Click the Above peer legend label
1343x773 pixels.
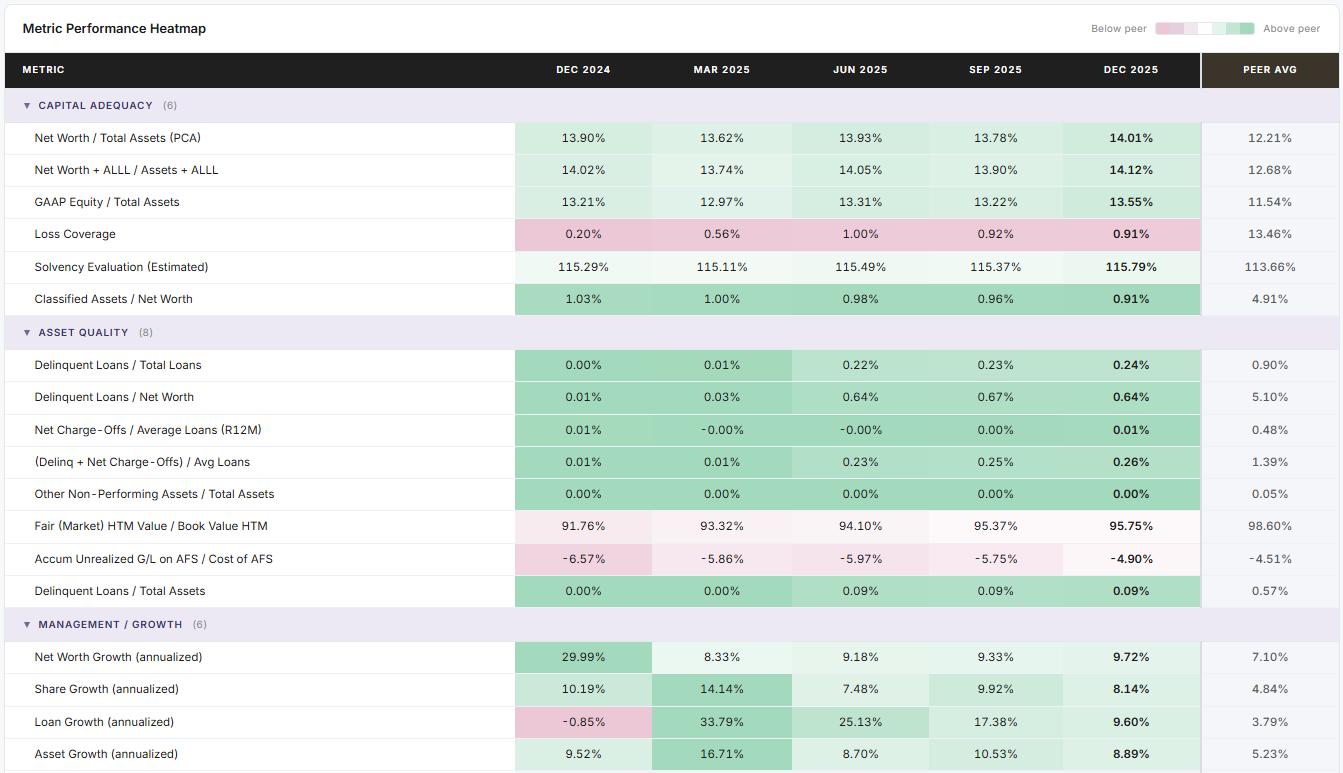(1291, 29)
